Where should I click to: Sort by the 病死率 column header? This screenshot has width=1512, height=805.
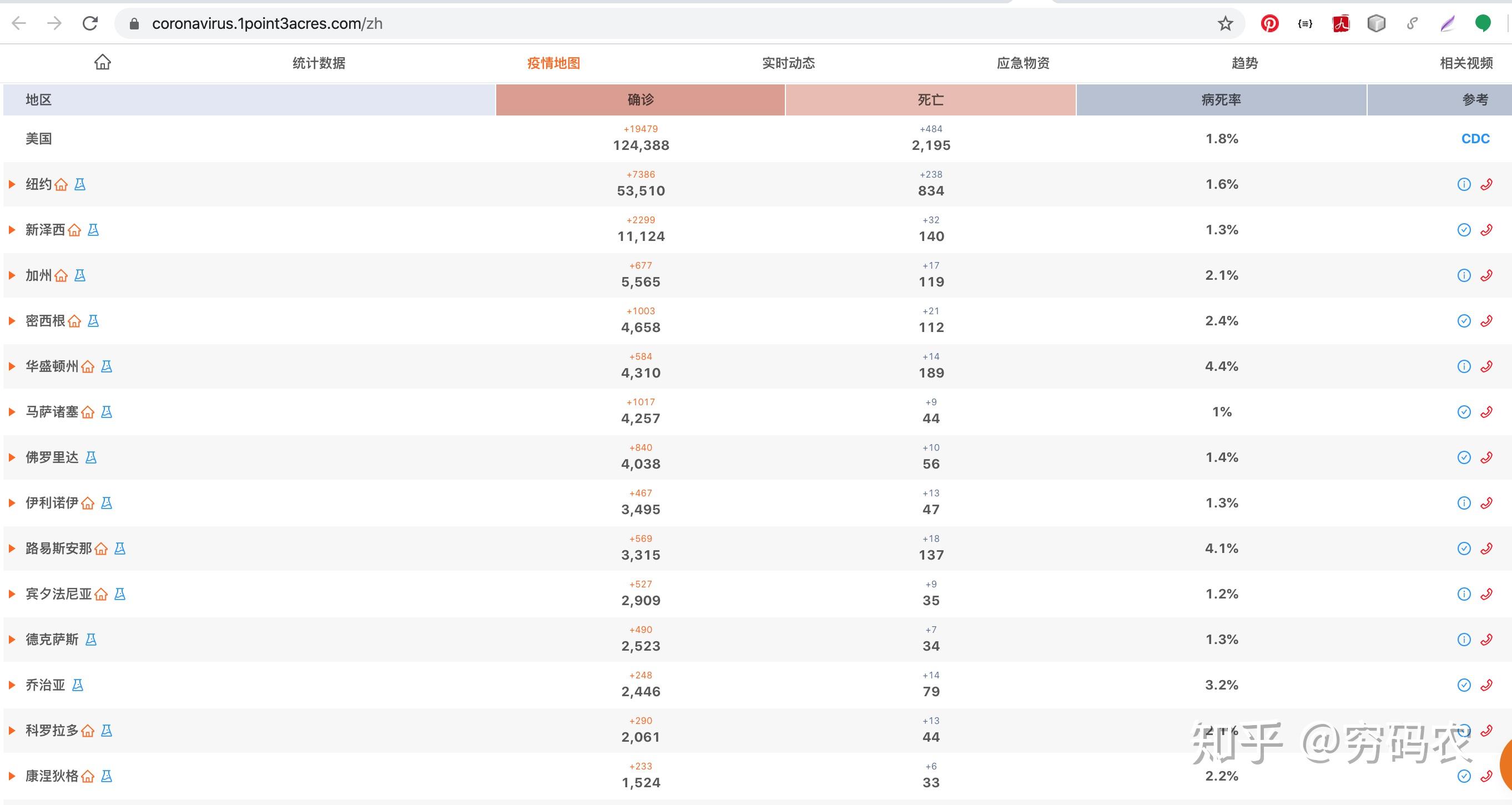[1222, 100]
